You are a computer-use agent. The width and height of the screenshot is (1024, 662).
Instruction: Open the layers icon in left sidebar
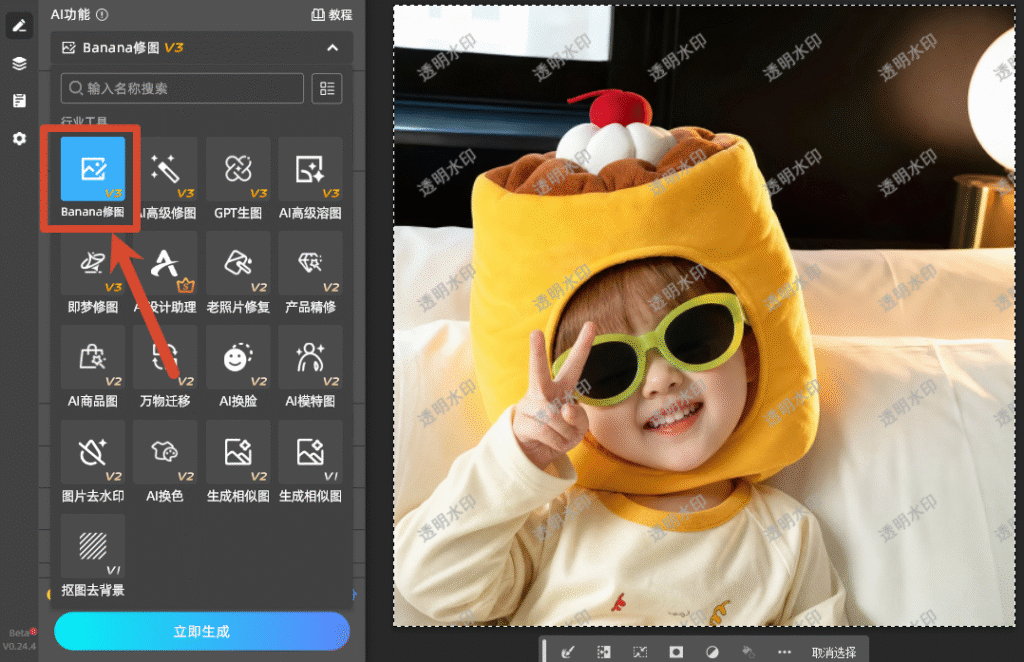click(x=20, y=63)
